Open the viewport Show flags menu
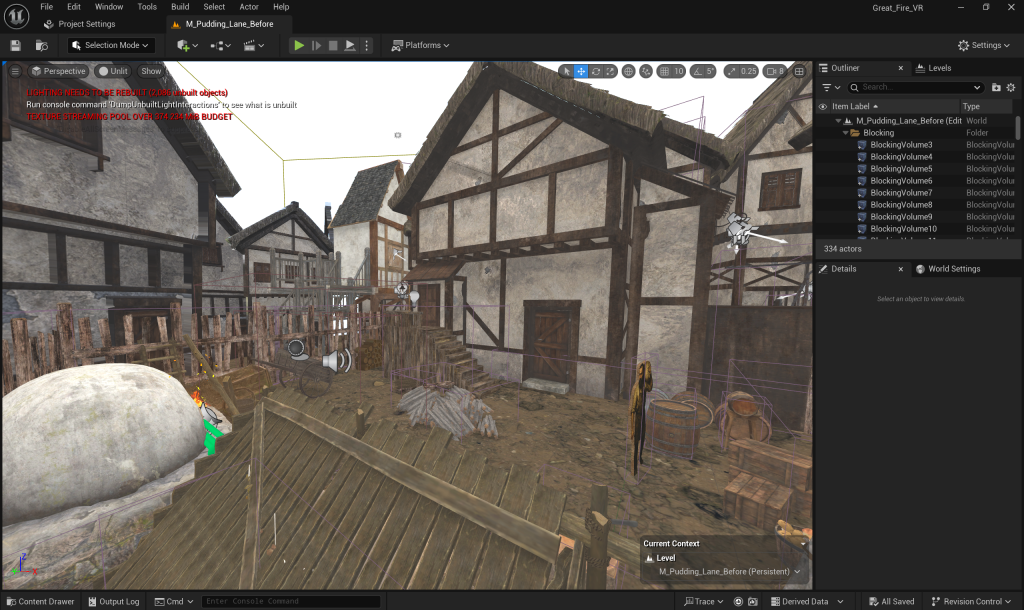The height and width of the screenshot is (610, 1024). [x=151, y=71]
